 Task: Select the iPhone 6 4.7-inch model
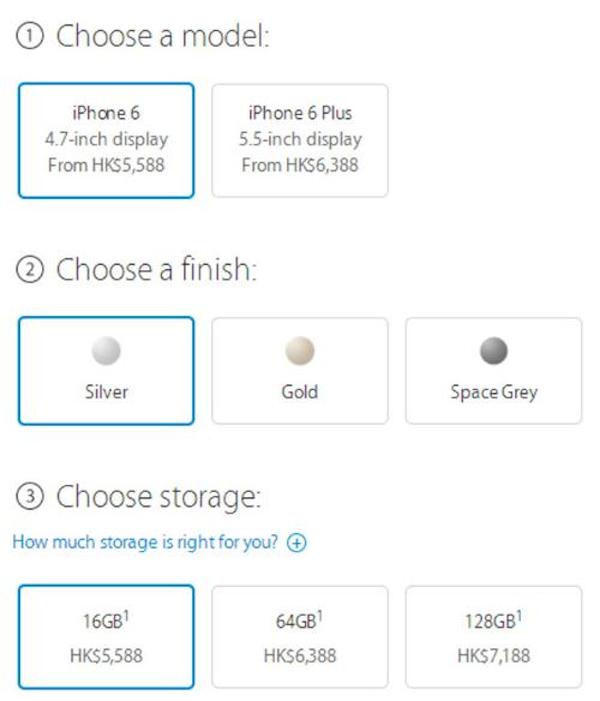tap(106, 140)
